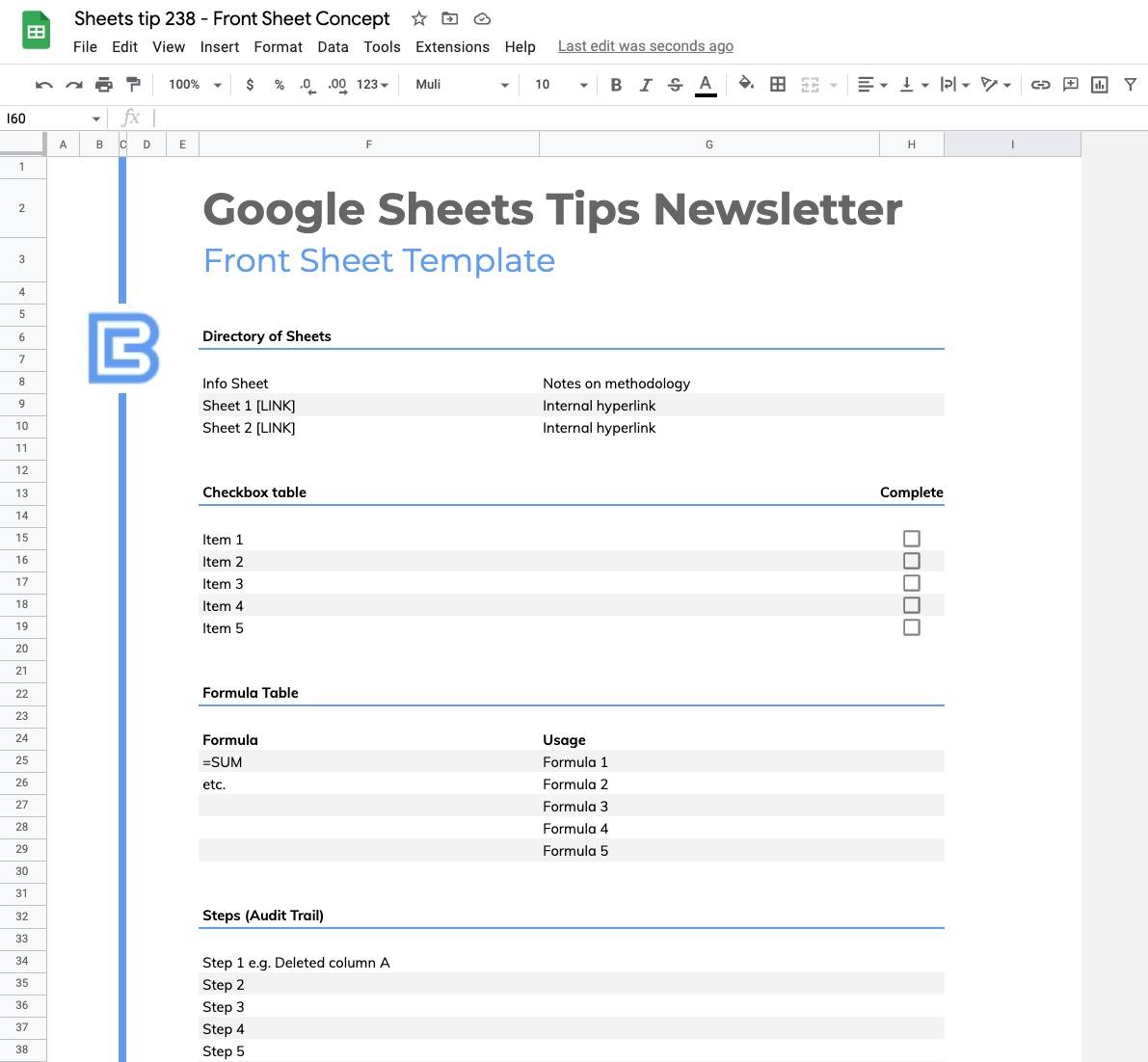Click the Insert link icon
This screenshot has width=1148, height=1062.
click(x=1040, y=85)
